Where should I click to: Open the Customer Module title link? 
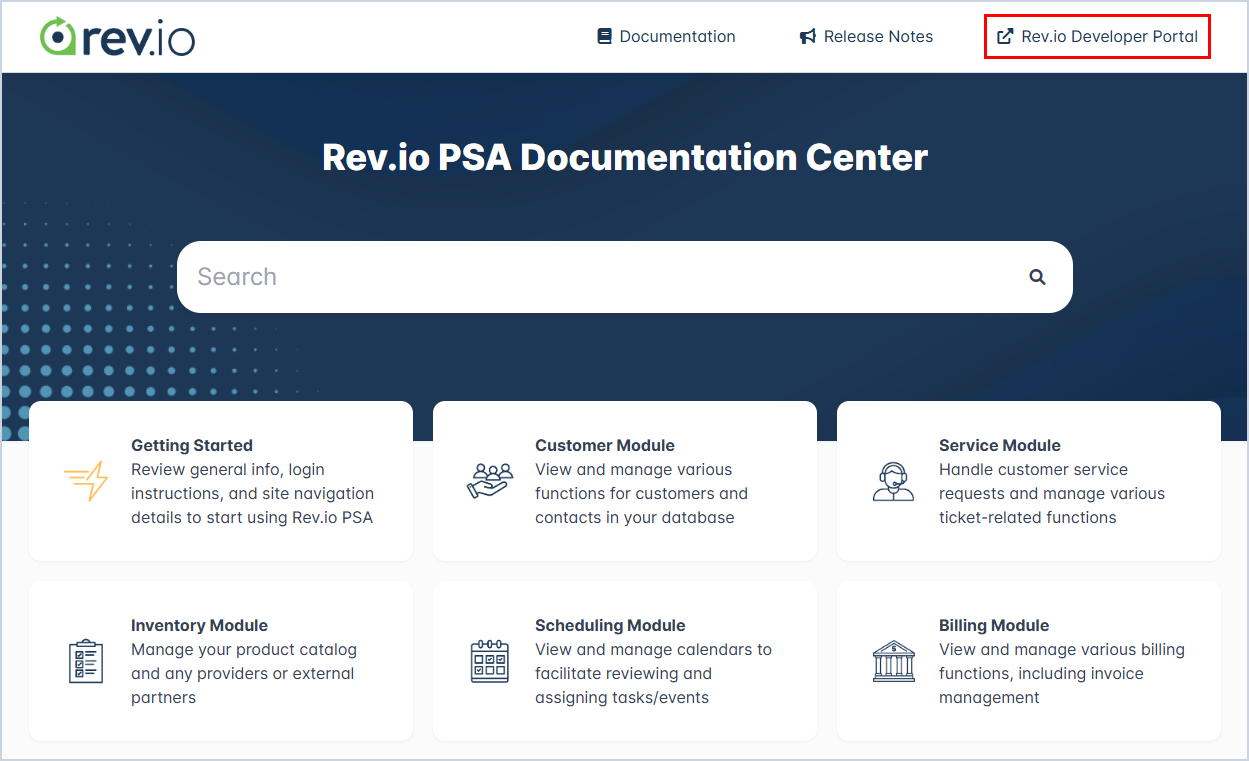pos(605,445)
